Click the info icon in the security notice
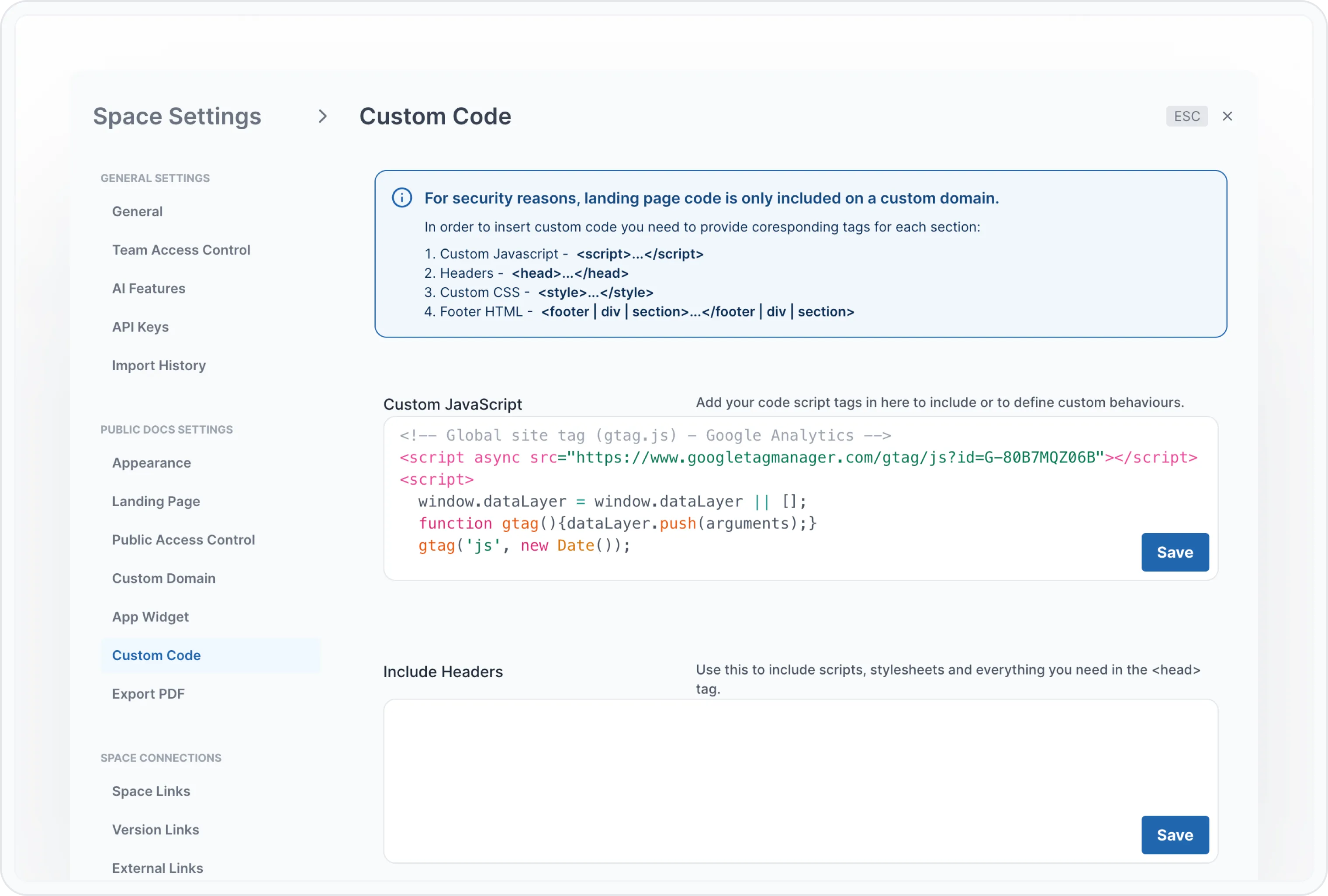1328x896 pixels. (402, 198)
